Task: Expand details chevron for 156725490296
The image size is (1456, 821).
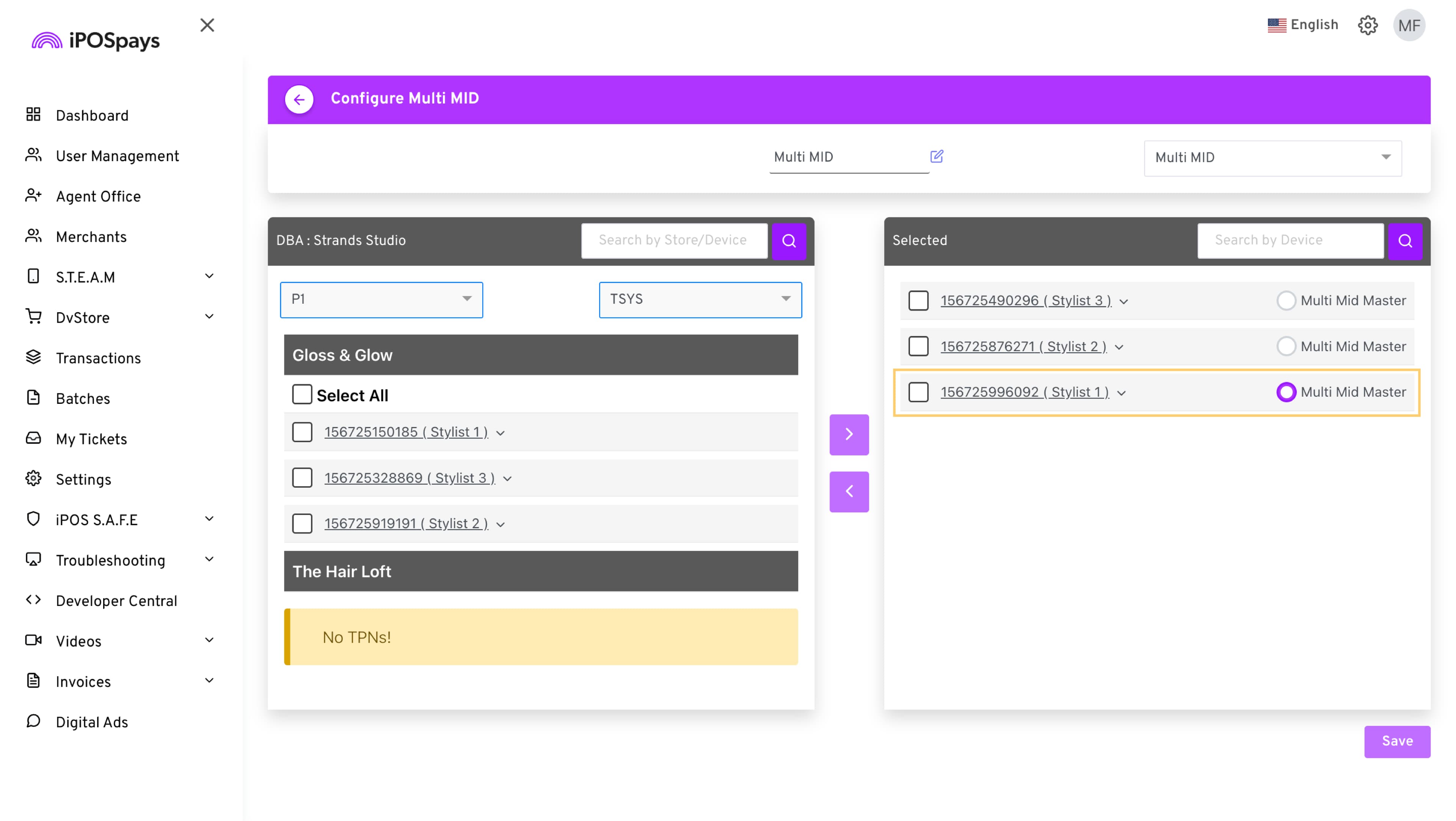Action: click(1123, 301)
